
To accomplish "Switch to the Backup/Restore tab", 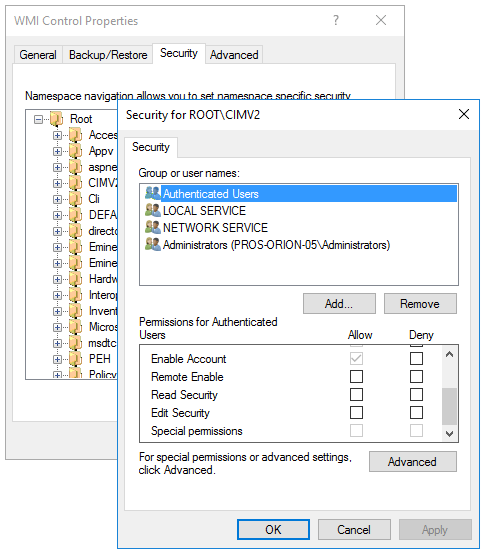I will 108,55.
